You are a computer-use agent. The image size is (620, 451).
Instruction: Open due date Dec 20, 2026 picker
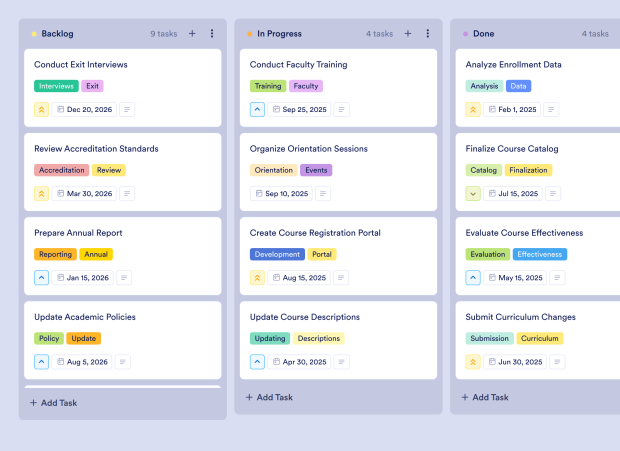pos(85,110)
